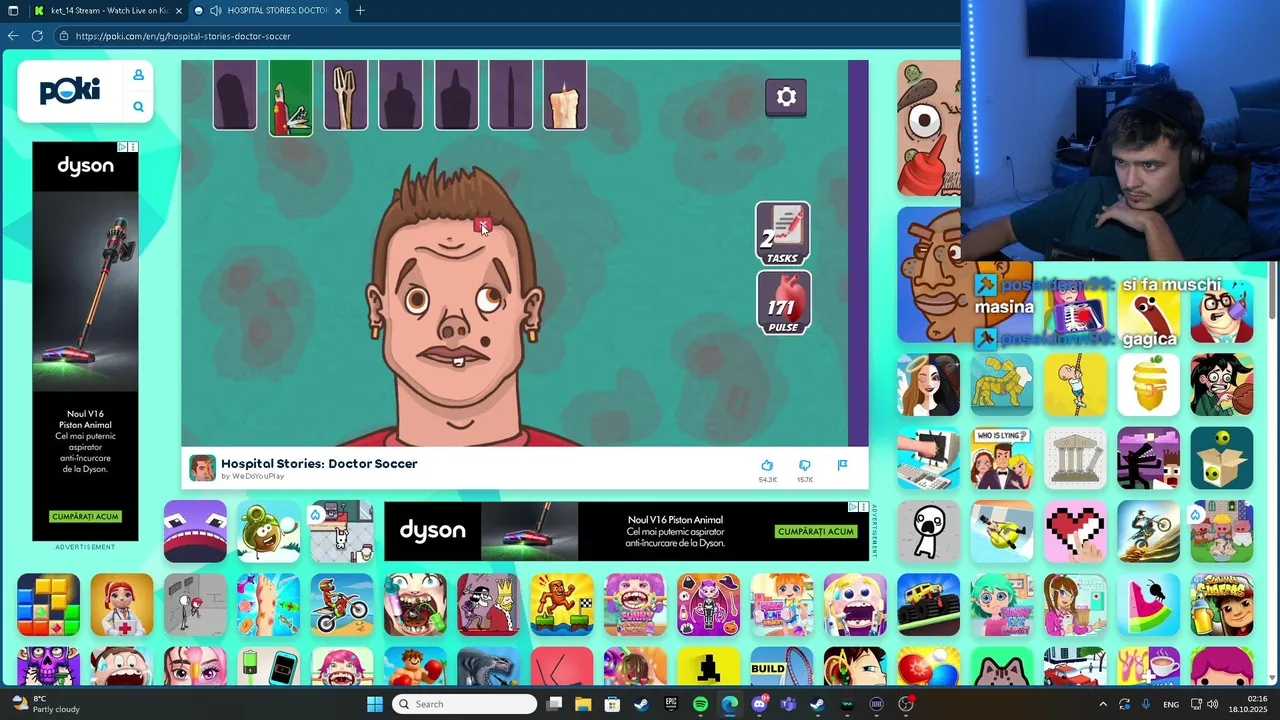Viewport: 1280px width, 720px height.
Task: Open ad choices on left Dyson ad
Action: [122, 147]
